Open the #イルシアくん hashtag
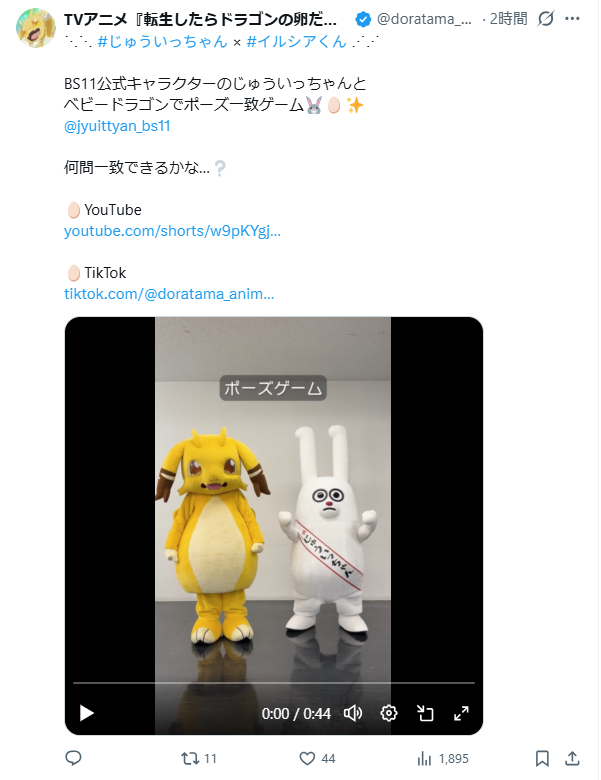This screenshot has height=780, width=601. pyautogui.click(x=296, y=41)
